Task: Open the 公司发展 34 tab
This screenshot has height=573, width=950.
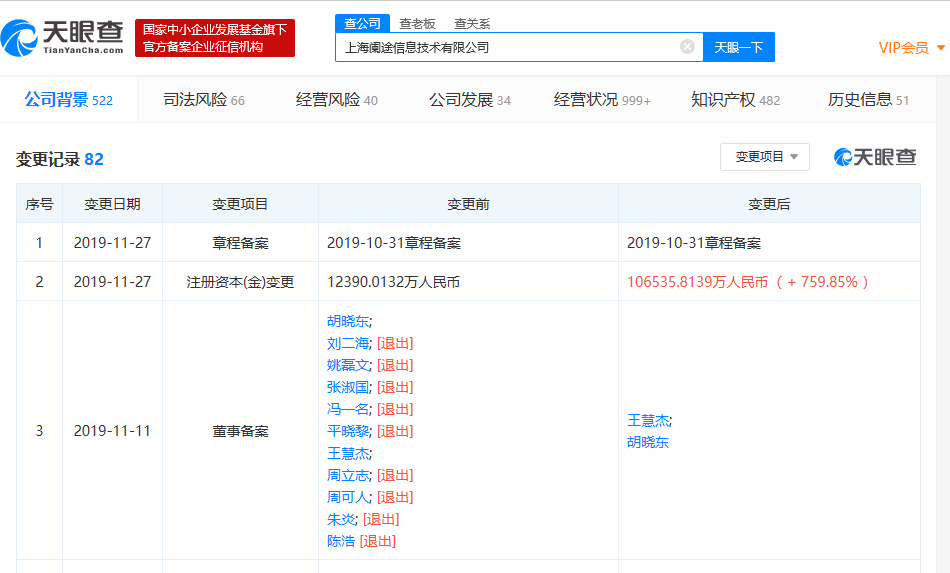Action: click(470, 100)
